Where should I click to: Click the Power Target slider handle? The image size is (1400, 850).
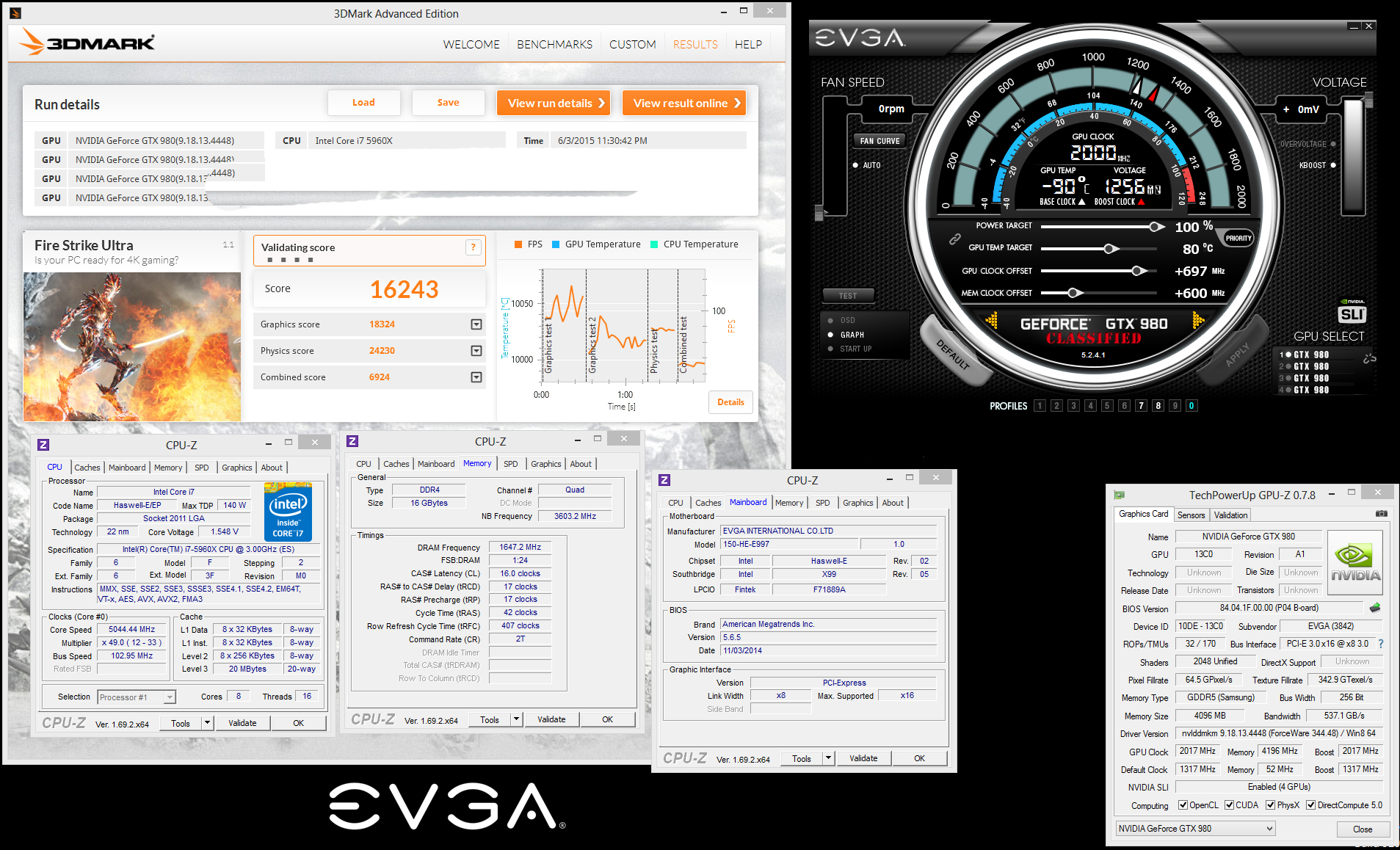(x=1156, y=227)
